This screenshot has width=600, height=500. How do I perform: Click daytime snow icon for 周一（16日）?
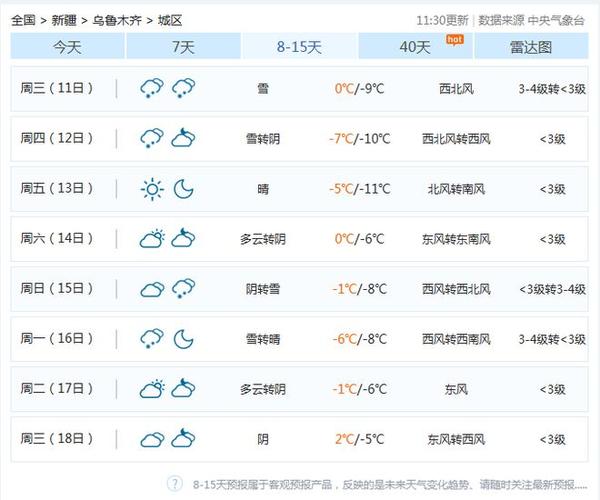[x=152, y=339]
